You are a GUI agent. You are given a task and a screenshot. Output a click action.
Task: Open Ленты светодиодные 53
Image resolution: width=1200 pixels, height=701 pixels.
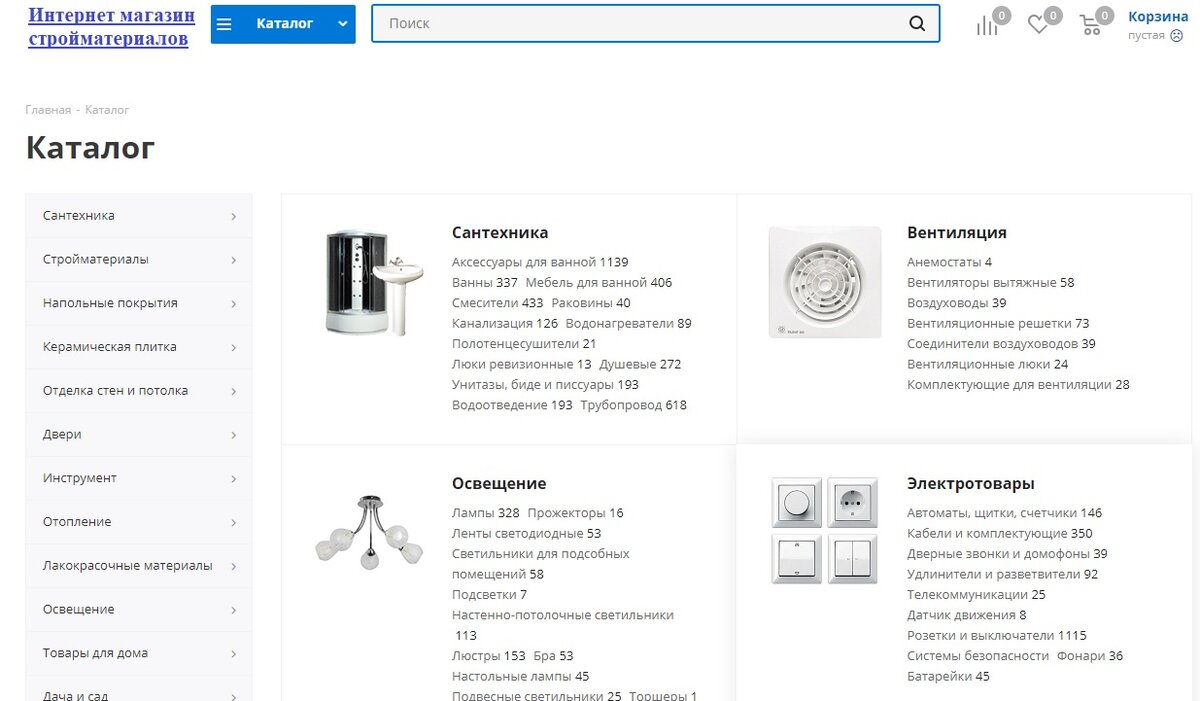click(x=526, y=533)
